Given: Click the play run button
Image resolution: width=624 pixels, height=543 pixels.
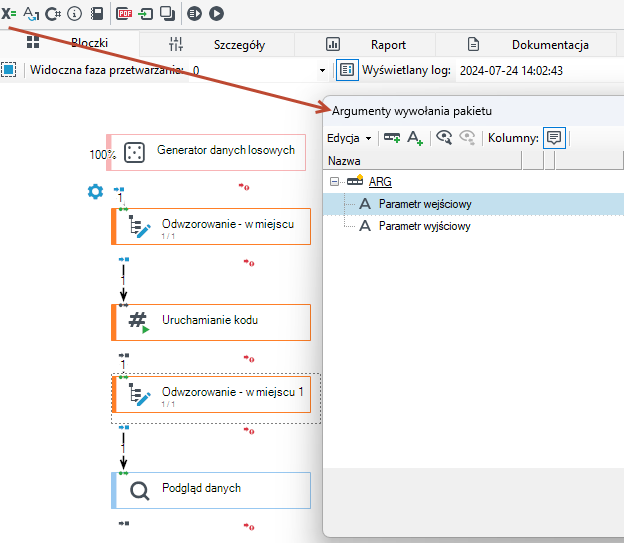Looking at the screenshot, I should 216,14.
